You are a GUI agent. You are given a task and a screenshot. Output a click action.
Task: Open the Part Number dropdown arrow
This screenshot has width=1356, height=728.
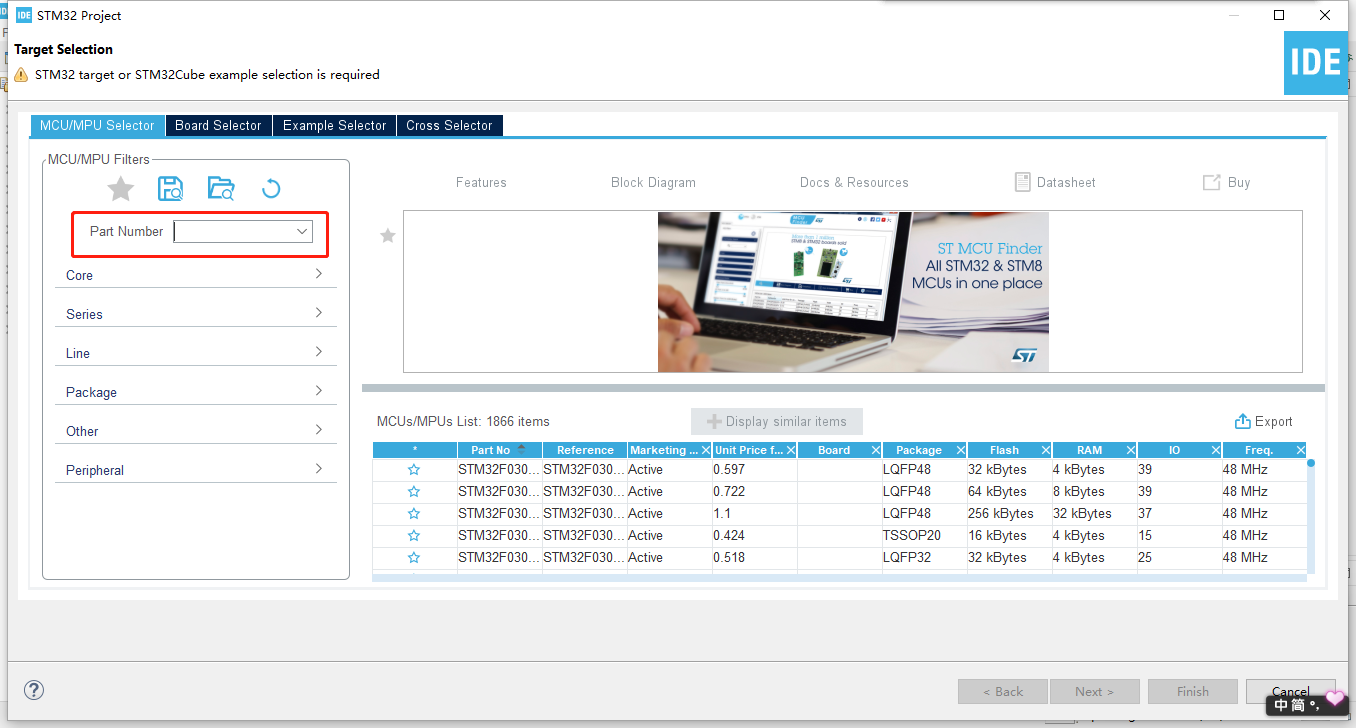[302, 231]
